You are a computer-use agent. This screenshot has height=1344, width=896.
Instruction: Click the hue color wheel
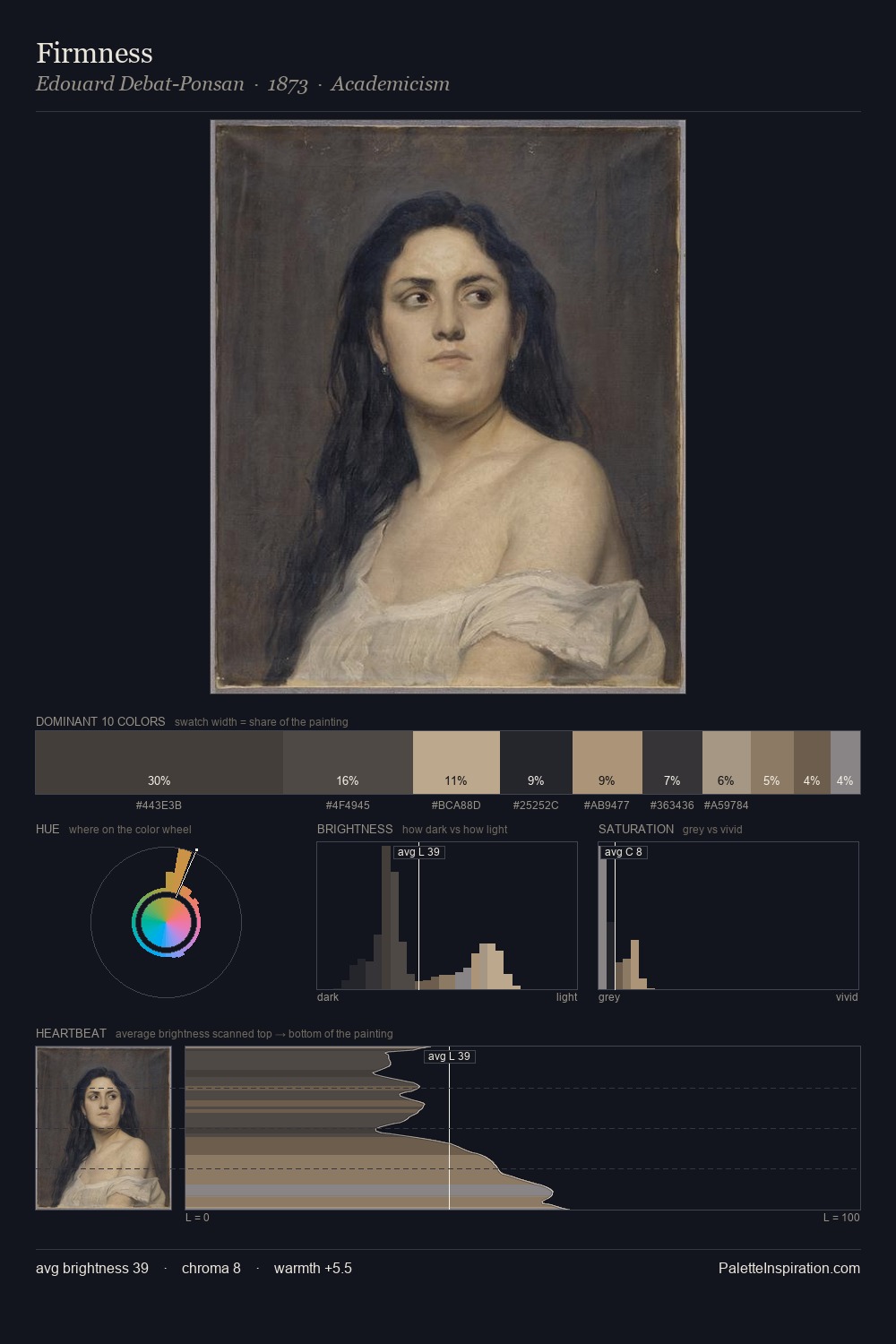166,922
